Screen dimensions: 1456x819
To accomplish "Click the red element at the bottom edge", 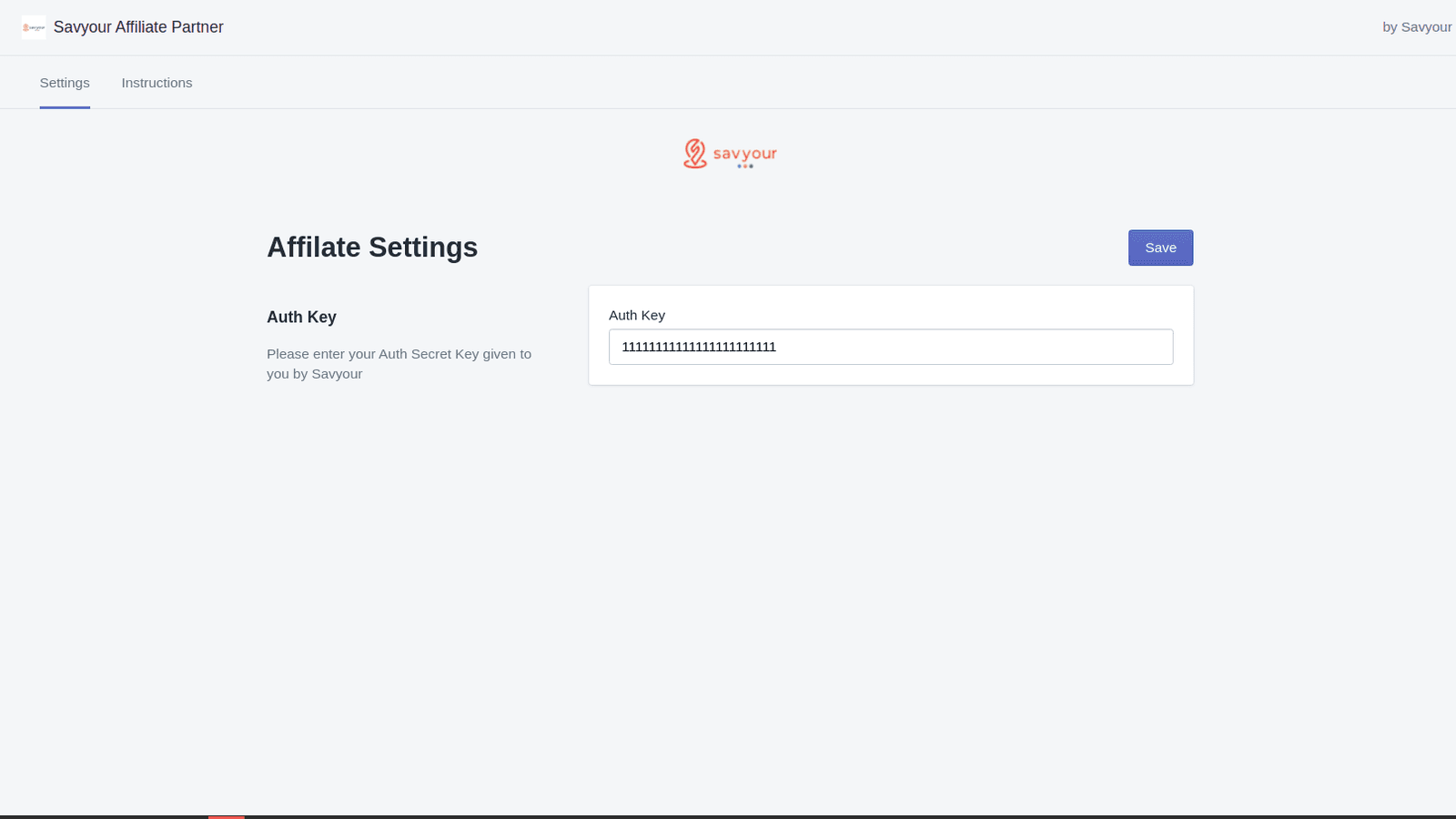I will (x=225, y=816).
